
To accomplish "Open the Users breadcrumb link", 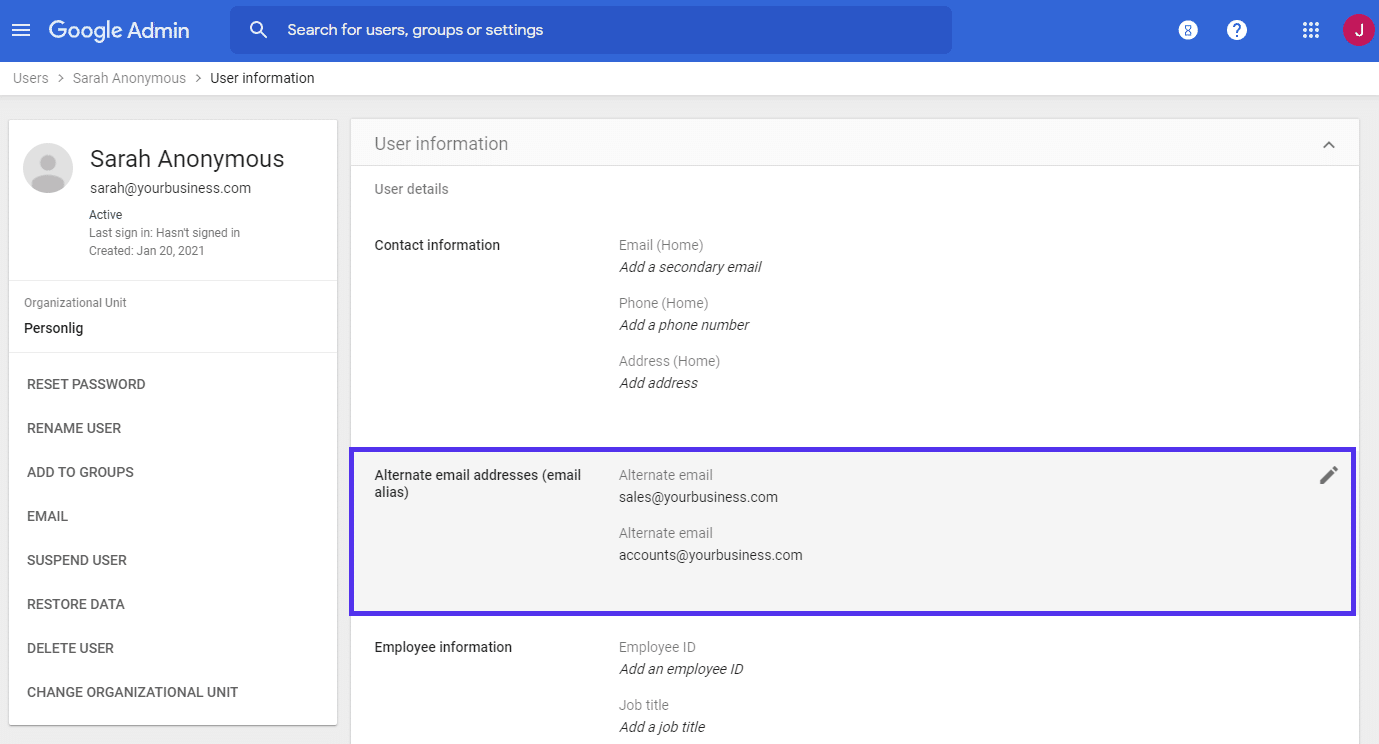I will [30, 77].
